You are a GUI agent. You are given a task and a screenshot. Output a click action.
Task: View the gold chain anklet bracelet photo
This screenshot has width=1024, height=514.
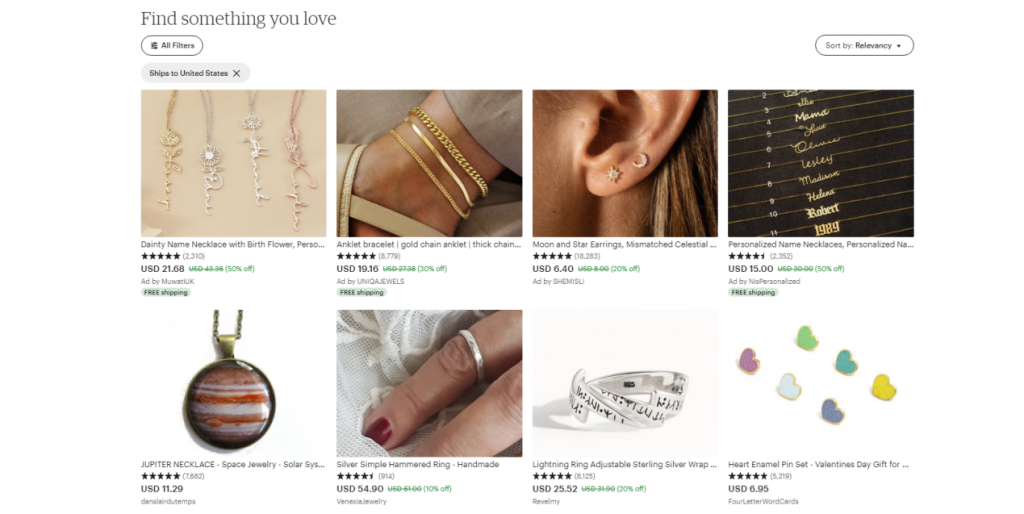(429, 163)
